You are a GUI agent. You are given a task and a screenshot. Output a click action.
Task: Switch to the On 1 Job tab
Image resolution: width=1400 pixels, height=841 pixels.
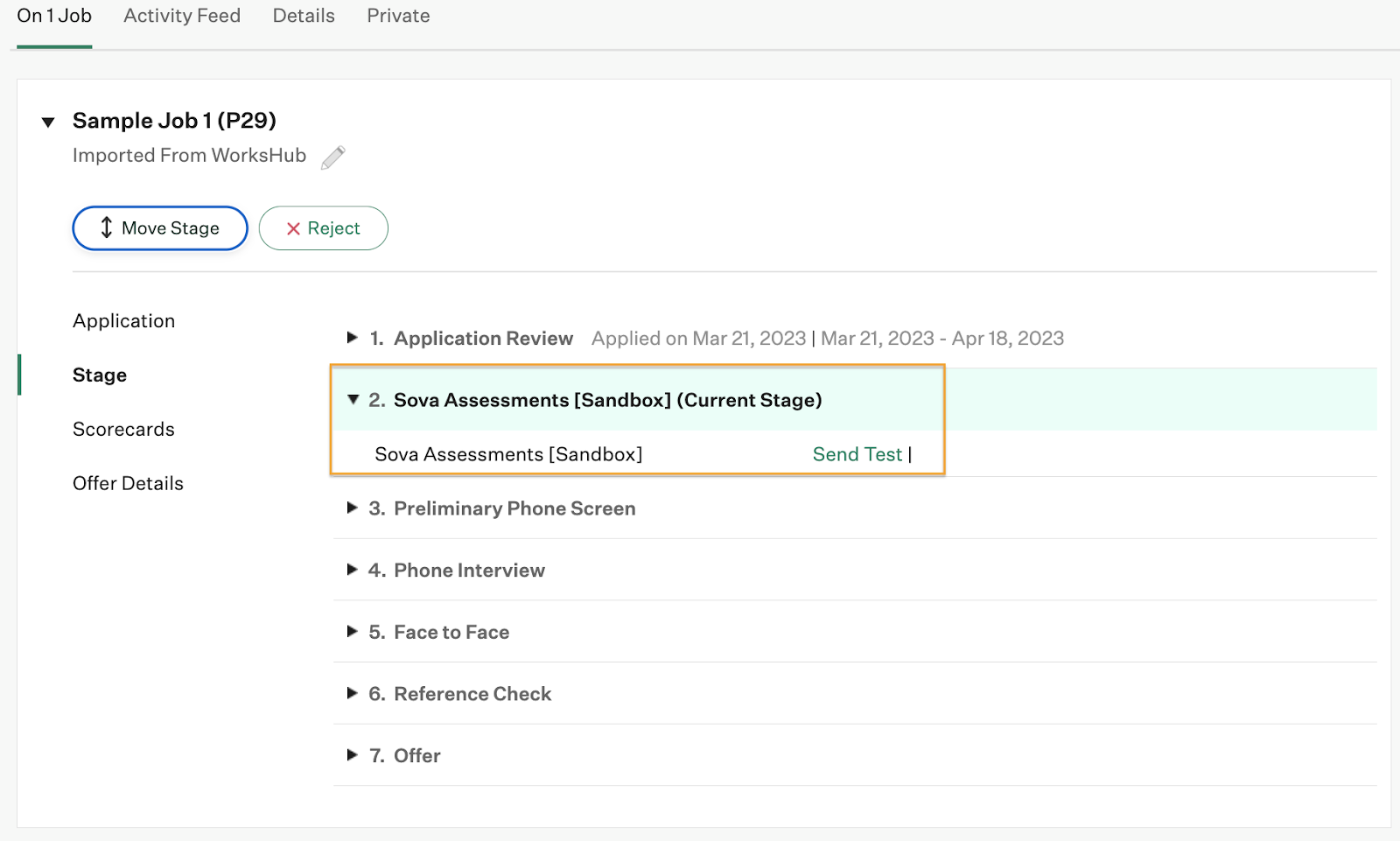pyautogui.click(x=54, y=16)
